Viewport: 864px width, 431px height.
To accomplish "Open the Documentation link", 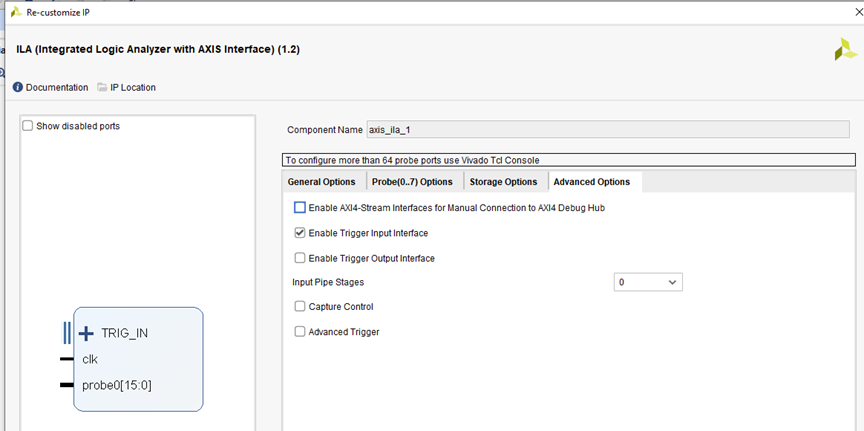I will pyautogui.click(x=57, y=88).
